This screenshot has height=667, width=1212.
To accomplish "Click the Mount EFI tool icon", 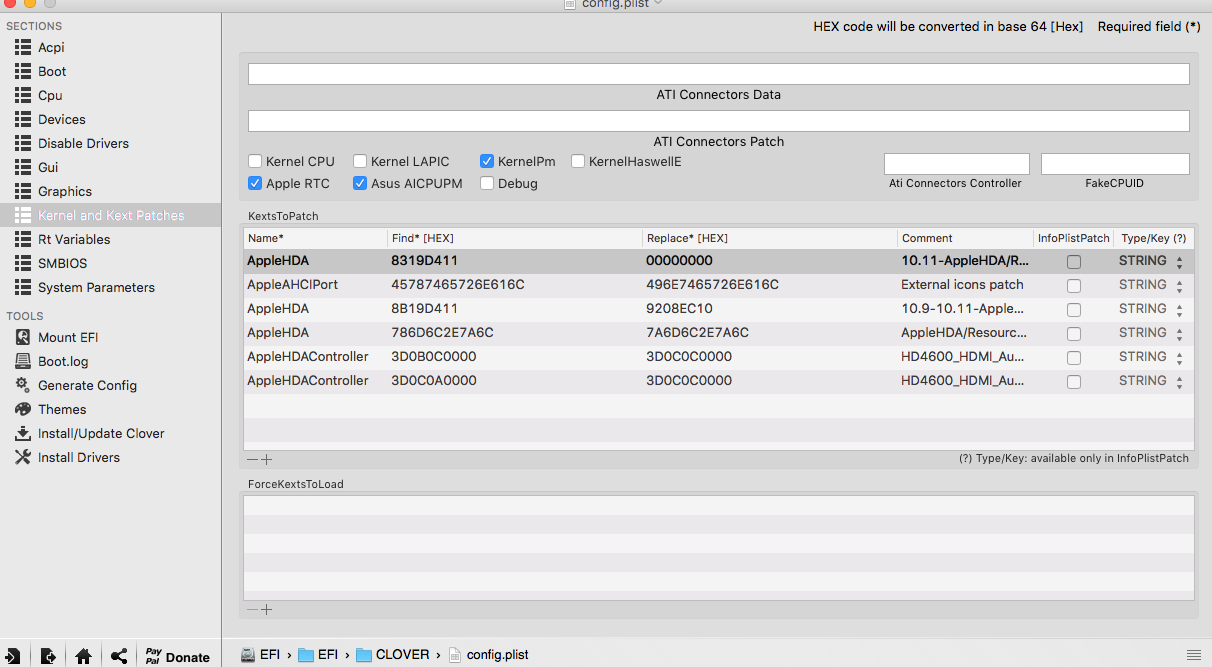I will pyautogui.click(x=22, y=337).
